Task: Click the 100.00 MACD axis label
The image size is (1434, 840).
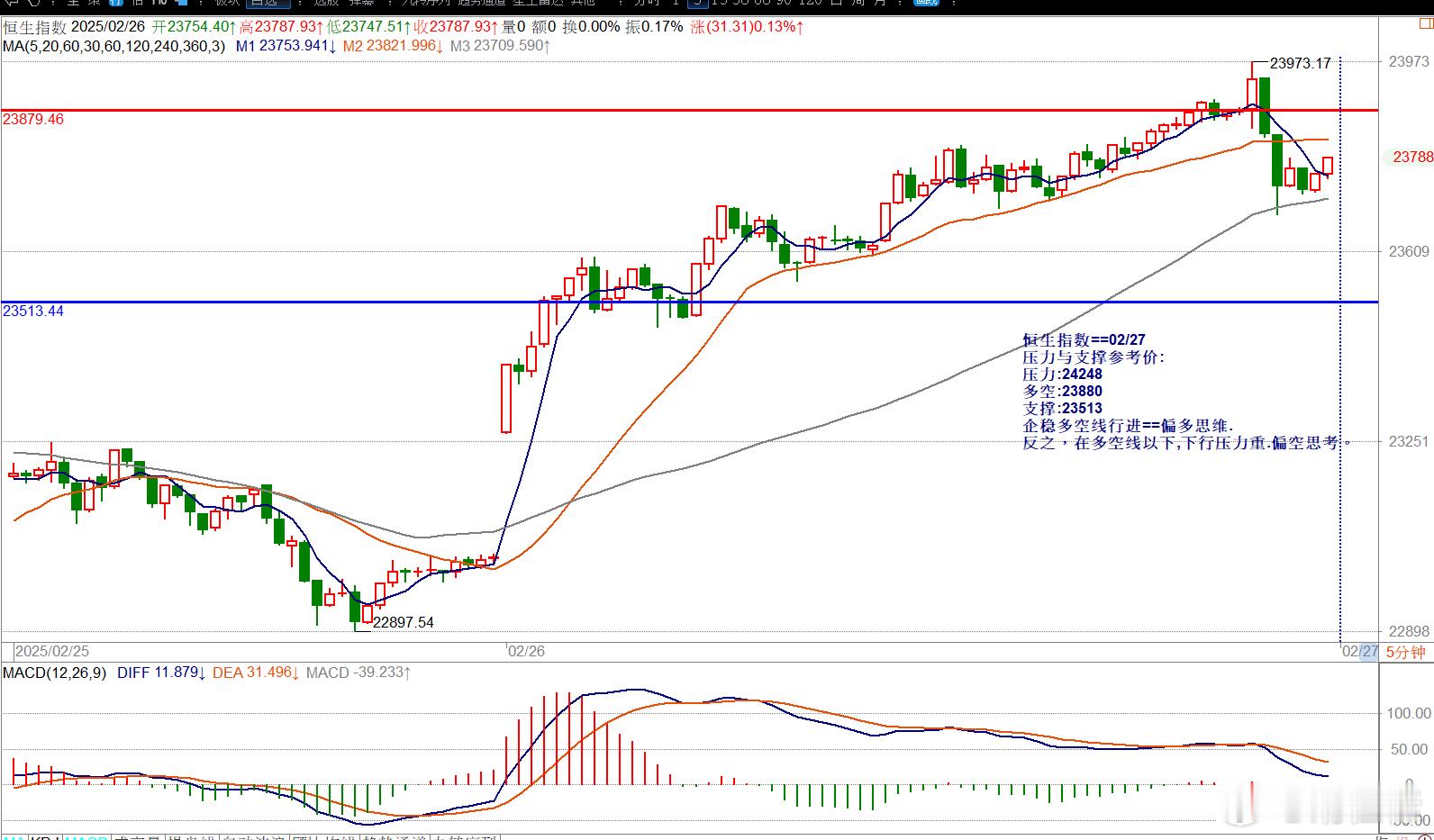Action: pyautogui.click(x=1409, y=713)
